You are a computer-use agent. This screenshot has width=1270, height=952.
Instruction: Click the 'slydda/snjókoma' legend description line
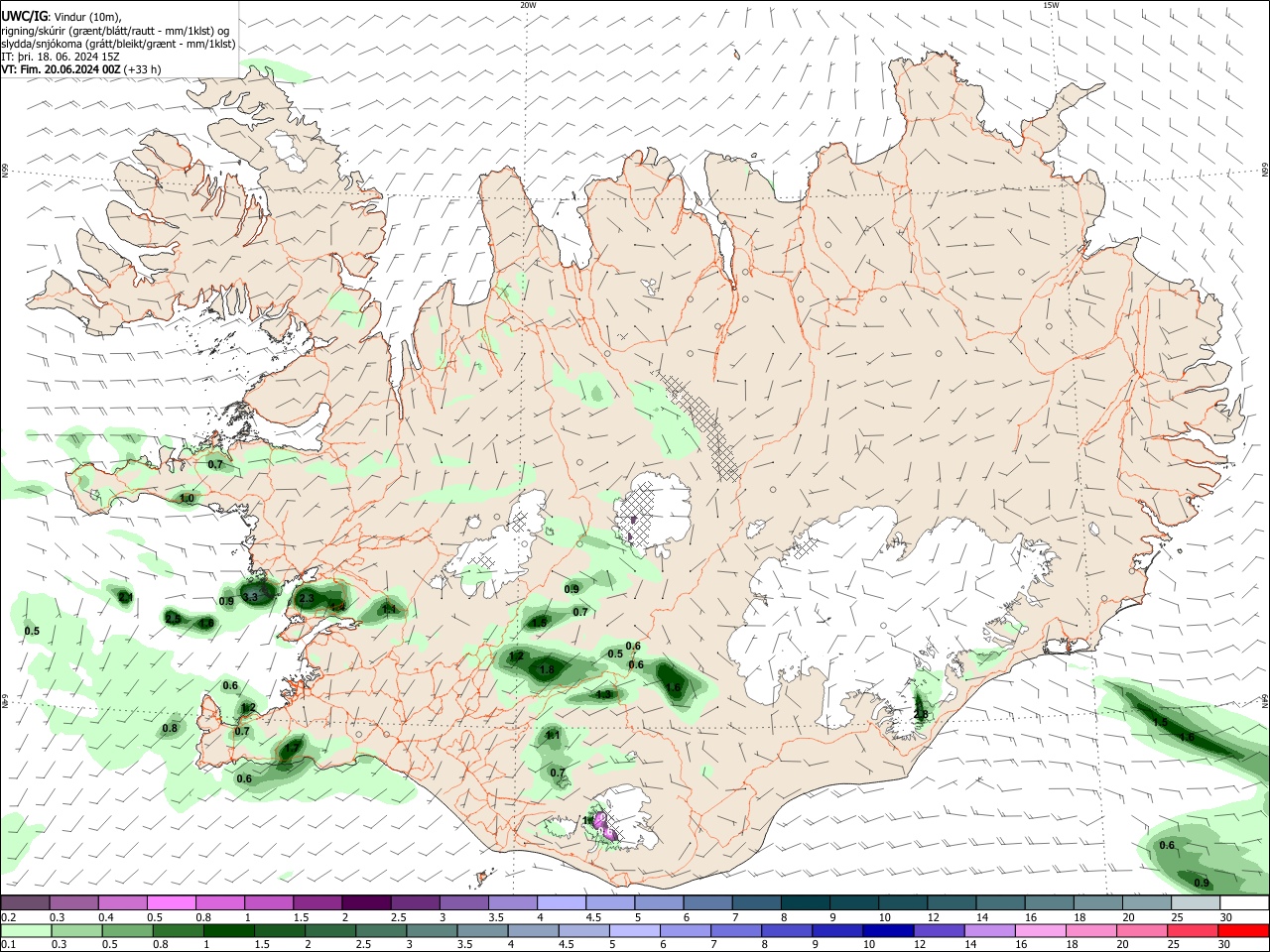tap(118, 44)
